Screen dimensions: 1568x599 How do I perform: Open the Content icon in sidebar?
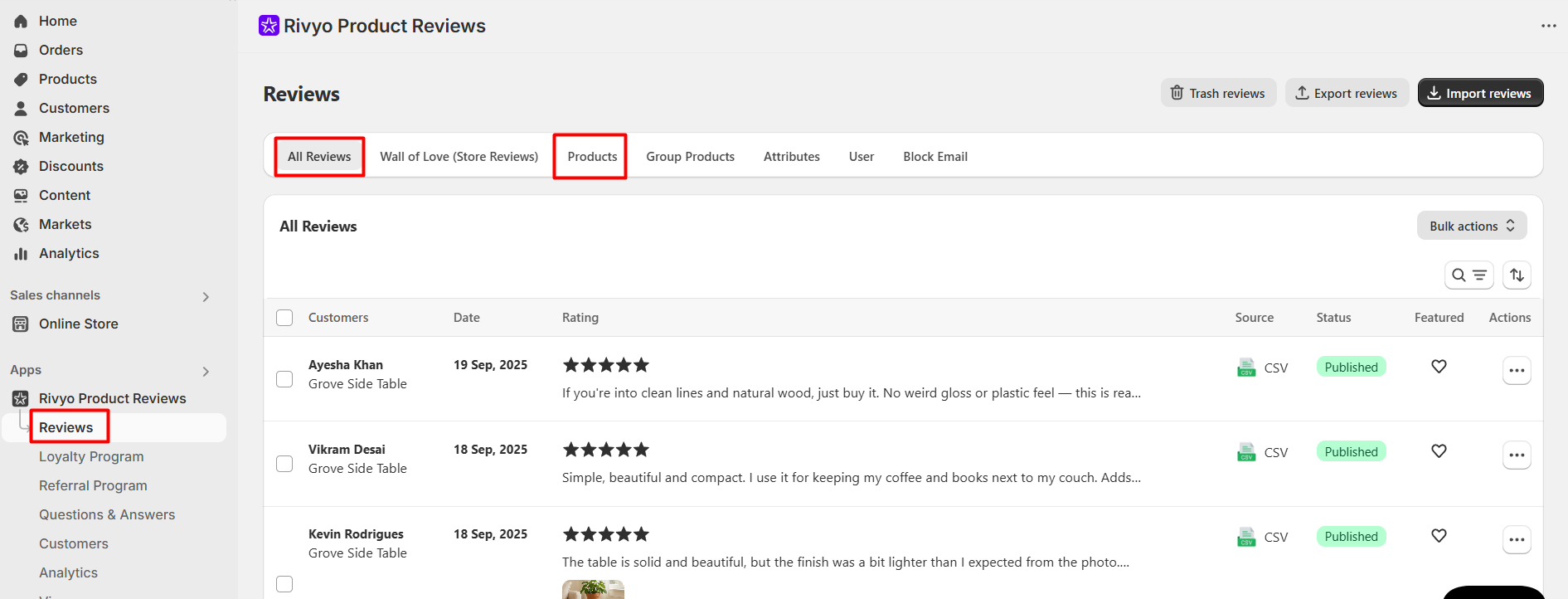coord(21,195)
